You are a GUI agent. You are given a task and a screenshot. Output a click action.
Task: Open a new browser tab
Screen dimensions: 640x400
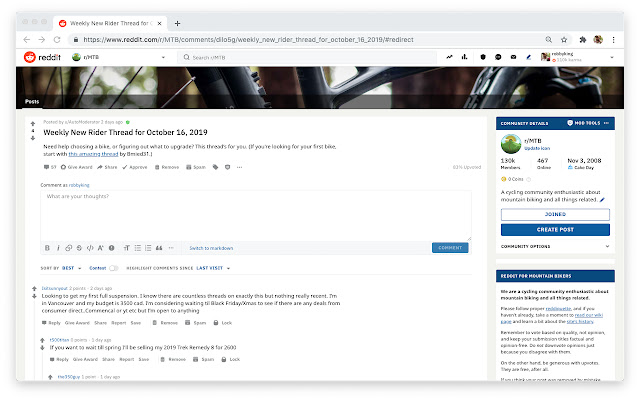coord(177,23)
